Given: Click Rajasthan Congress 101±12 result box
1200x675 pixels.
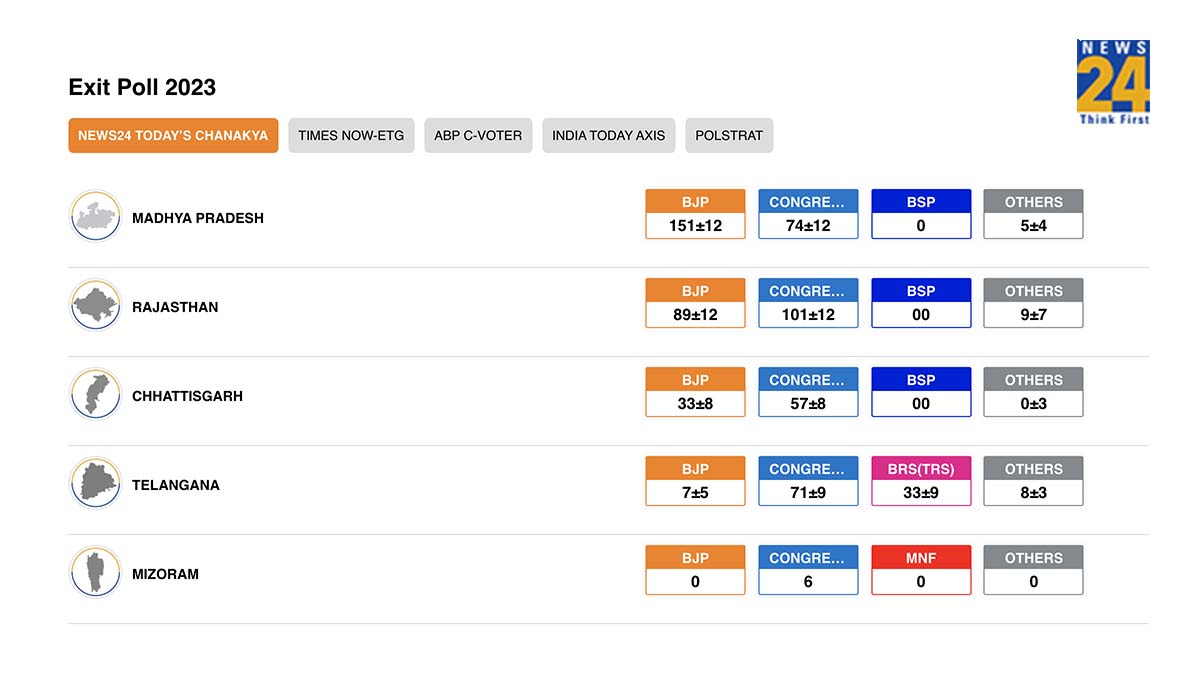Looking at the screenshot, I should (x=808, y=303).
